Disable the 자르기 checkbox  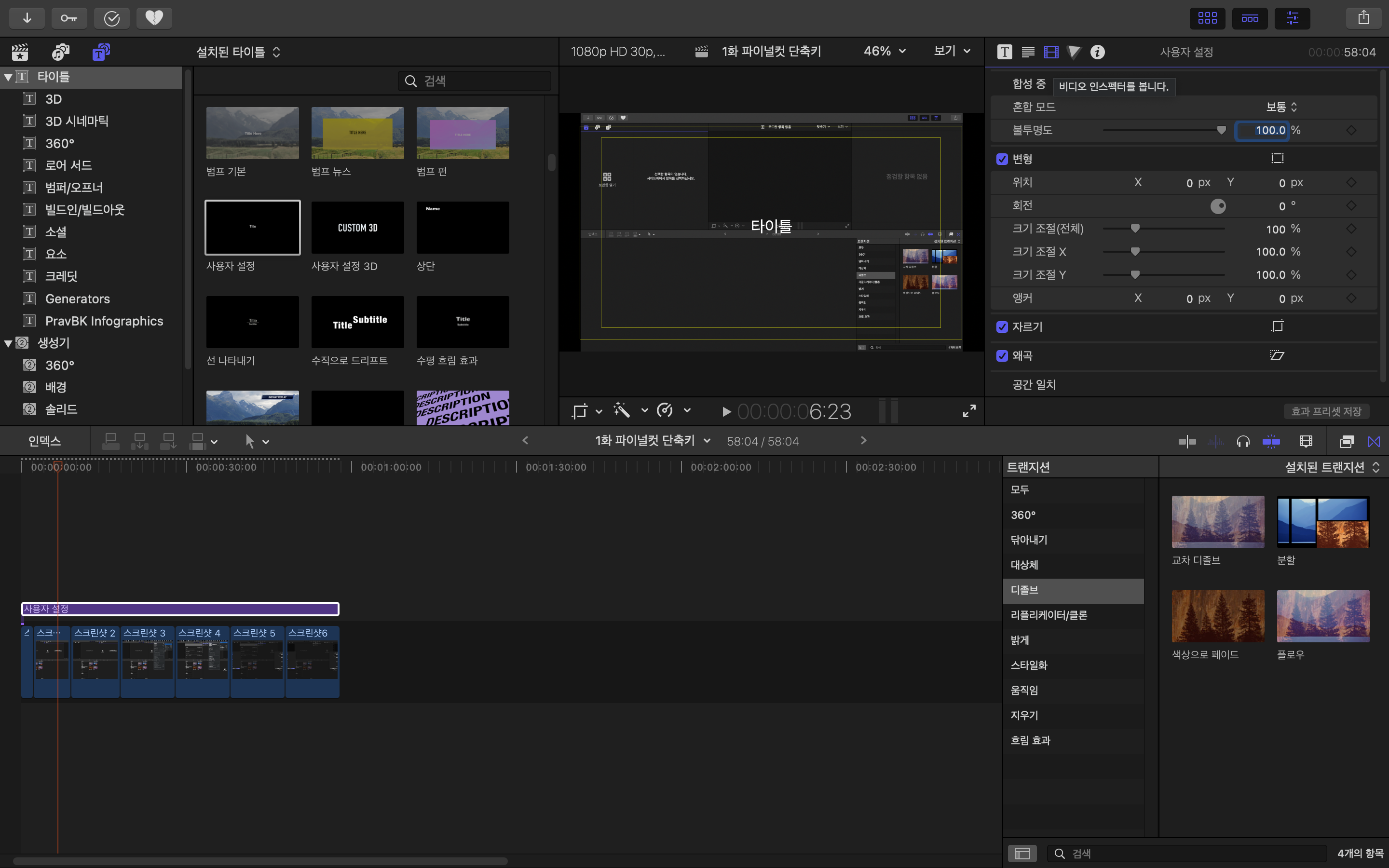(x=1002, y=326)
